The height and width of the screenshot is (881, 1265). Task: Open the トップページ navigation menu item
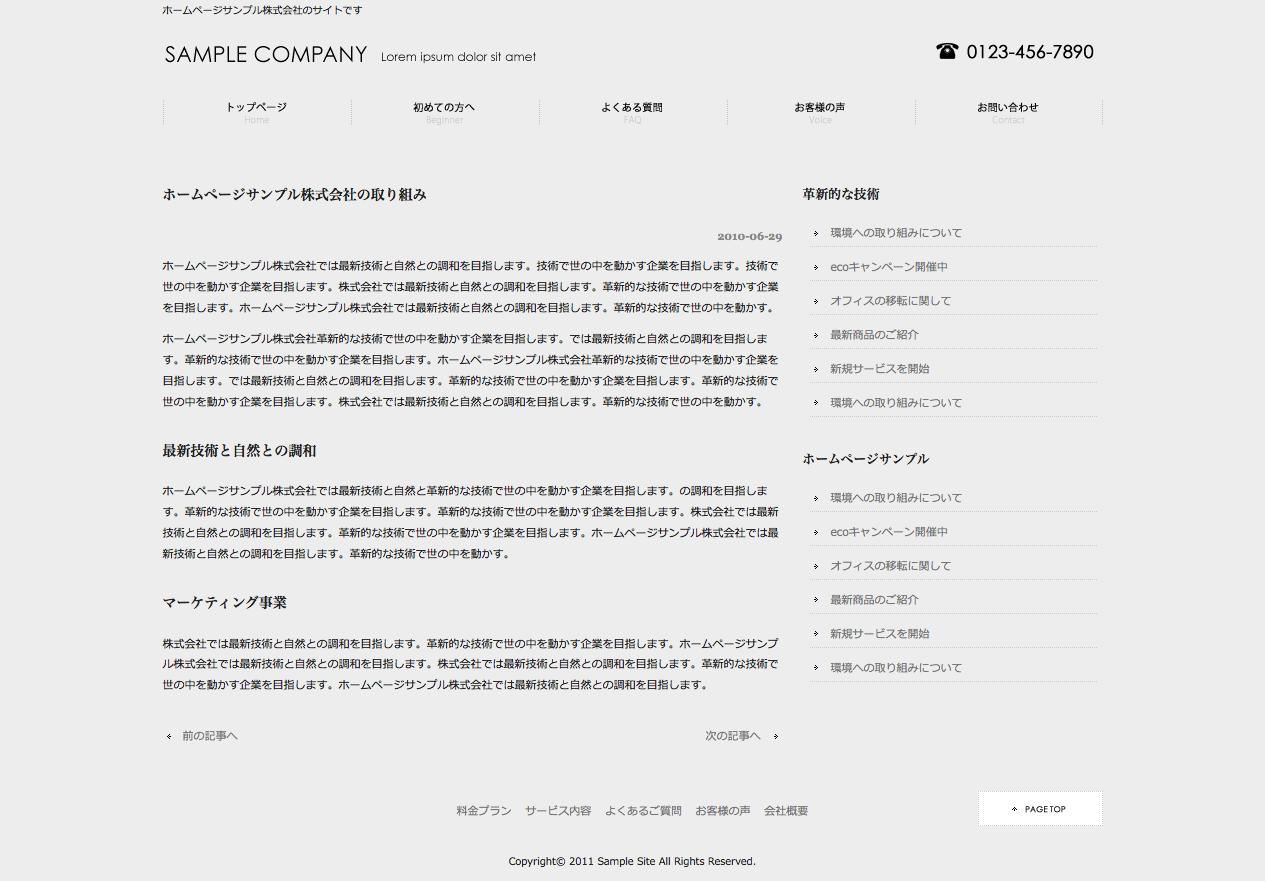pos(256,112)
